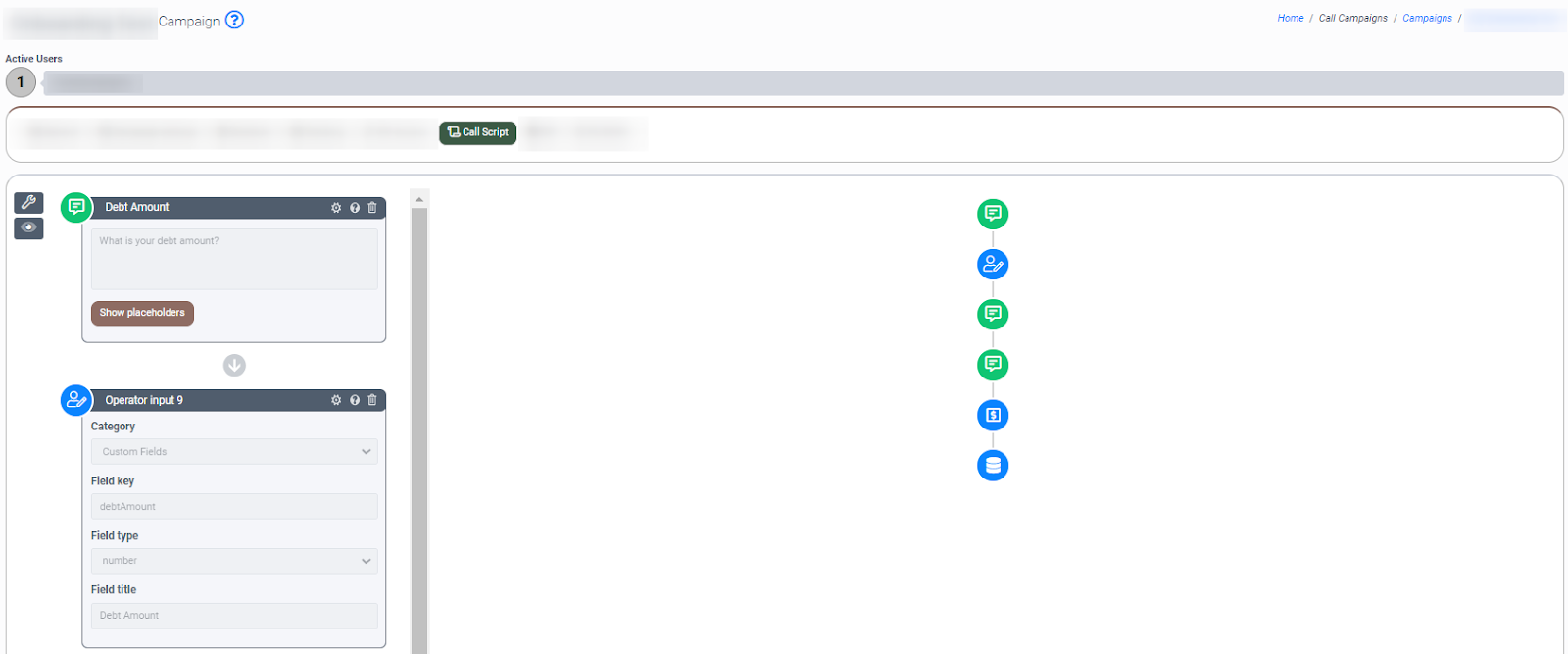The image size is (1568, 654).
Task: Select the dollar payment node in flow
Action: [x=992, y=415]
